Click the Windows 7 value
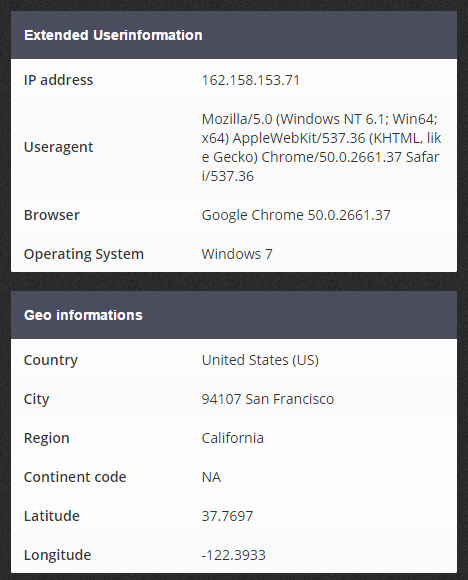 (x=237, y=254)
